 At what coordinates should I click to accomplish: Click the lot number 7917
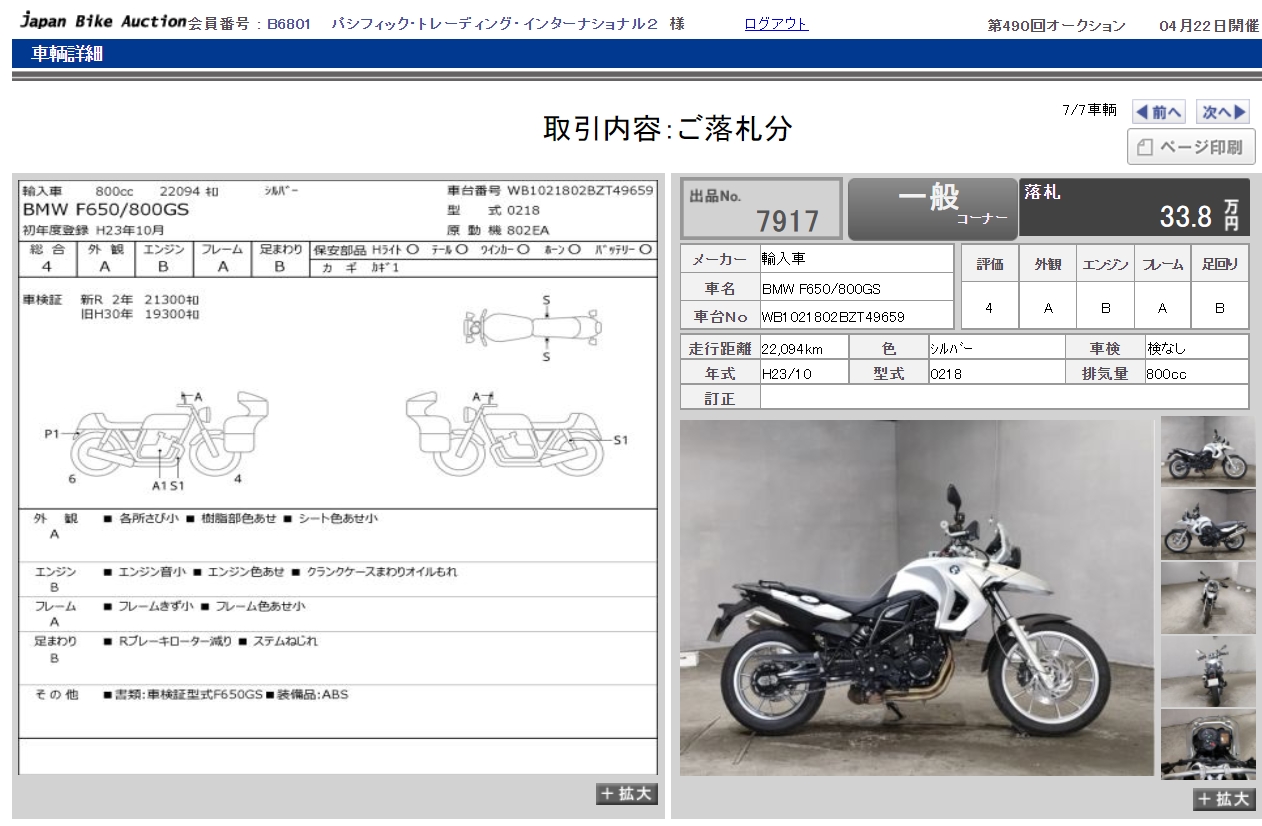(787, 221)
